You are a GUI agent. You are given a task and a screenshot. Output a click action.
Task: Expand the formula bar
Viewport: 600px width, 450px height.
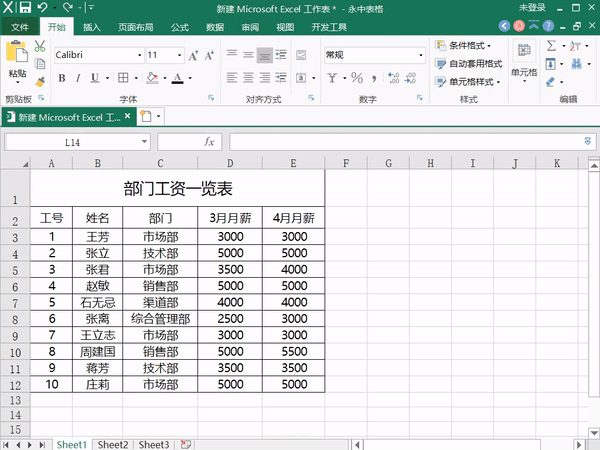(587, 141)
